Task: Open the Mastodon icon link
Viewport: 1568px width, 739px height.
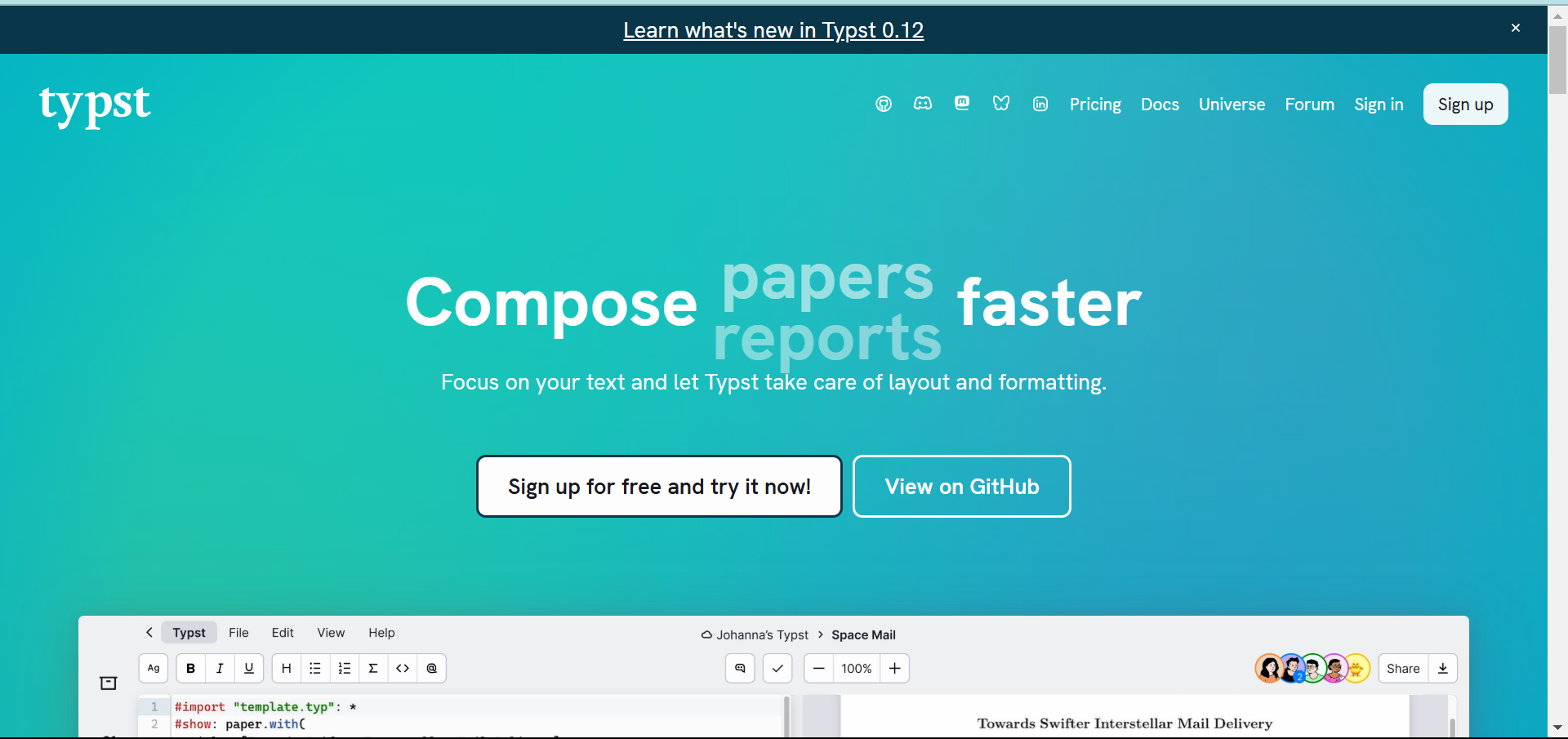Action: point(962,104)
